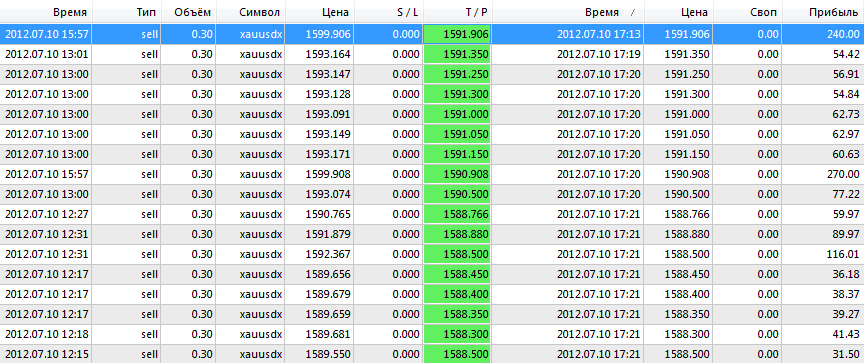Click the 'Тип' column header

127,12
